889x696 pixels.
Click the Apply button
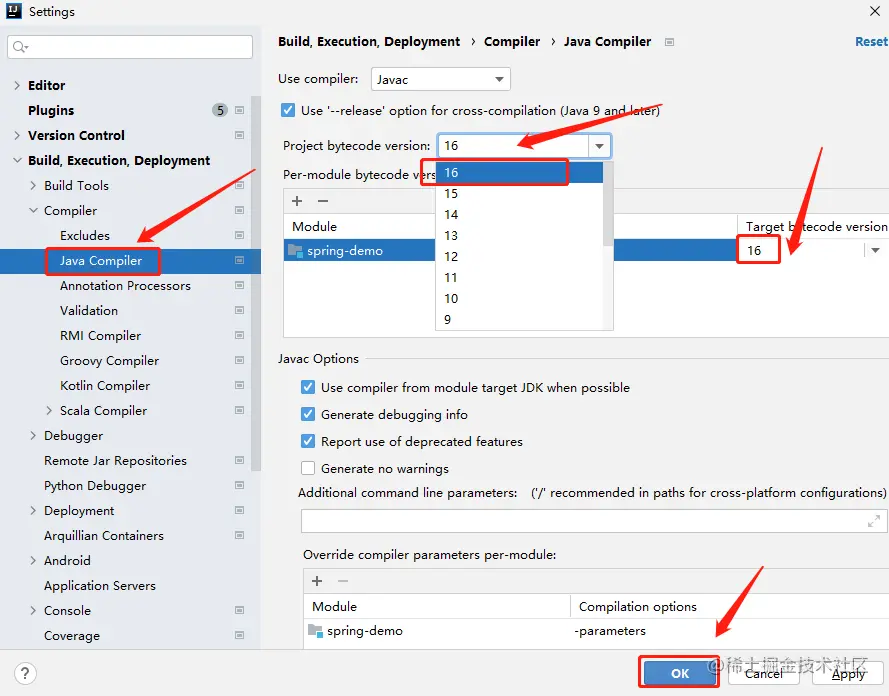coord(848,673)
